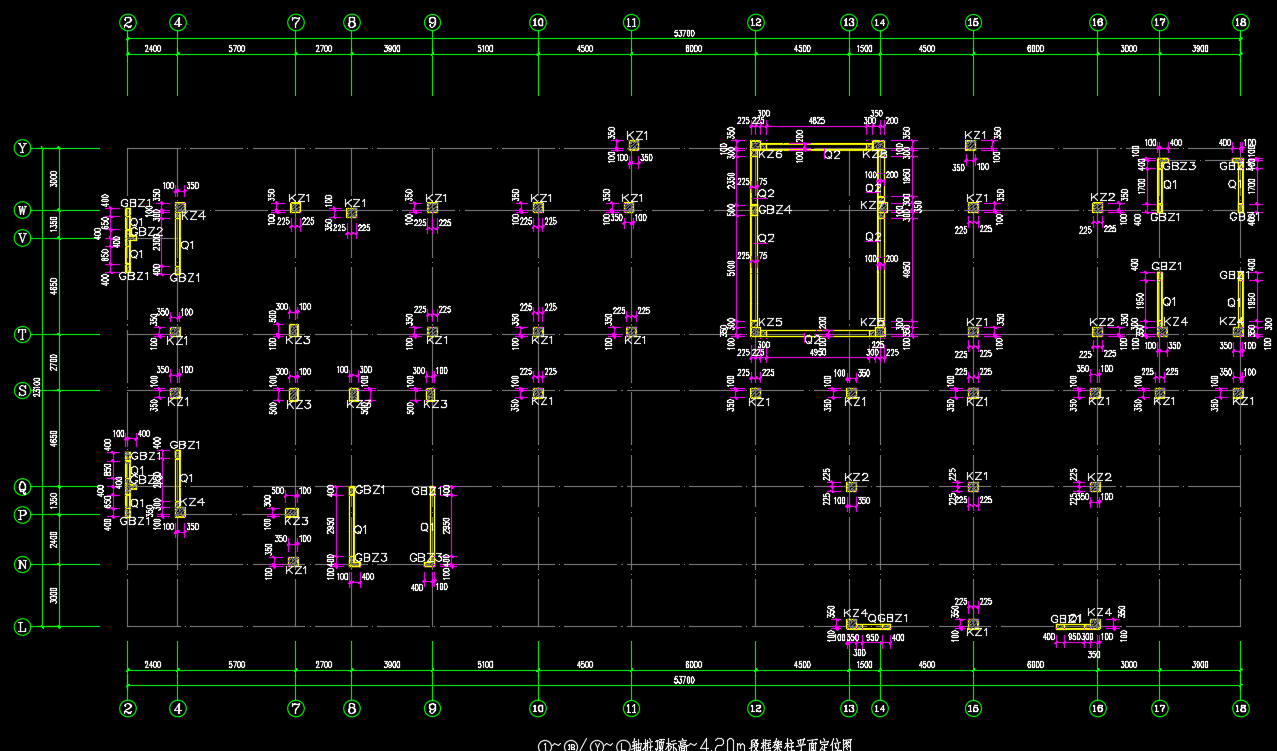
Task: Select the GBZ4 label on the core wall
Action: coord(775,210)
